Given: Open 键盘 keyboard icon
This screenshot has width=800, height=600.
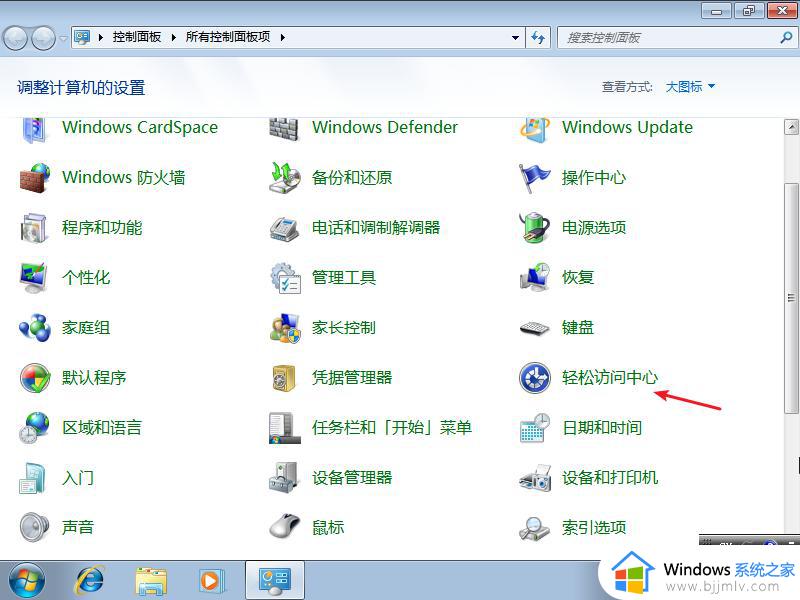Looking at the screenshot, I should tap(535, 328).
